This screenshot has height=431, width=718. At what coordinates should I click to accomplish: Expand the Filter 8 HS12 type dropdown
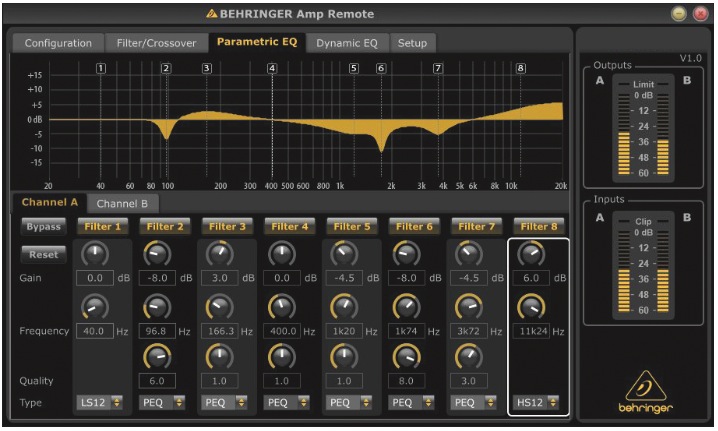537,403
